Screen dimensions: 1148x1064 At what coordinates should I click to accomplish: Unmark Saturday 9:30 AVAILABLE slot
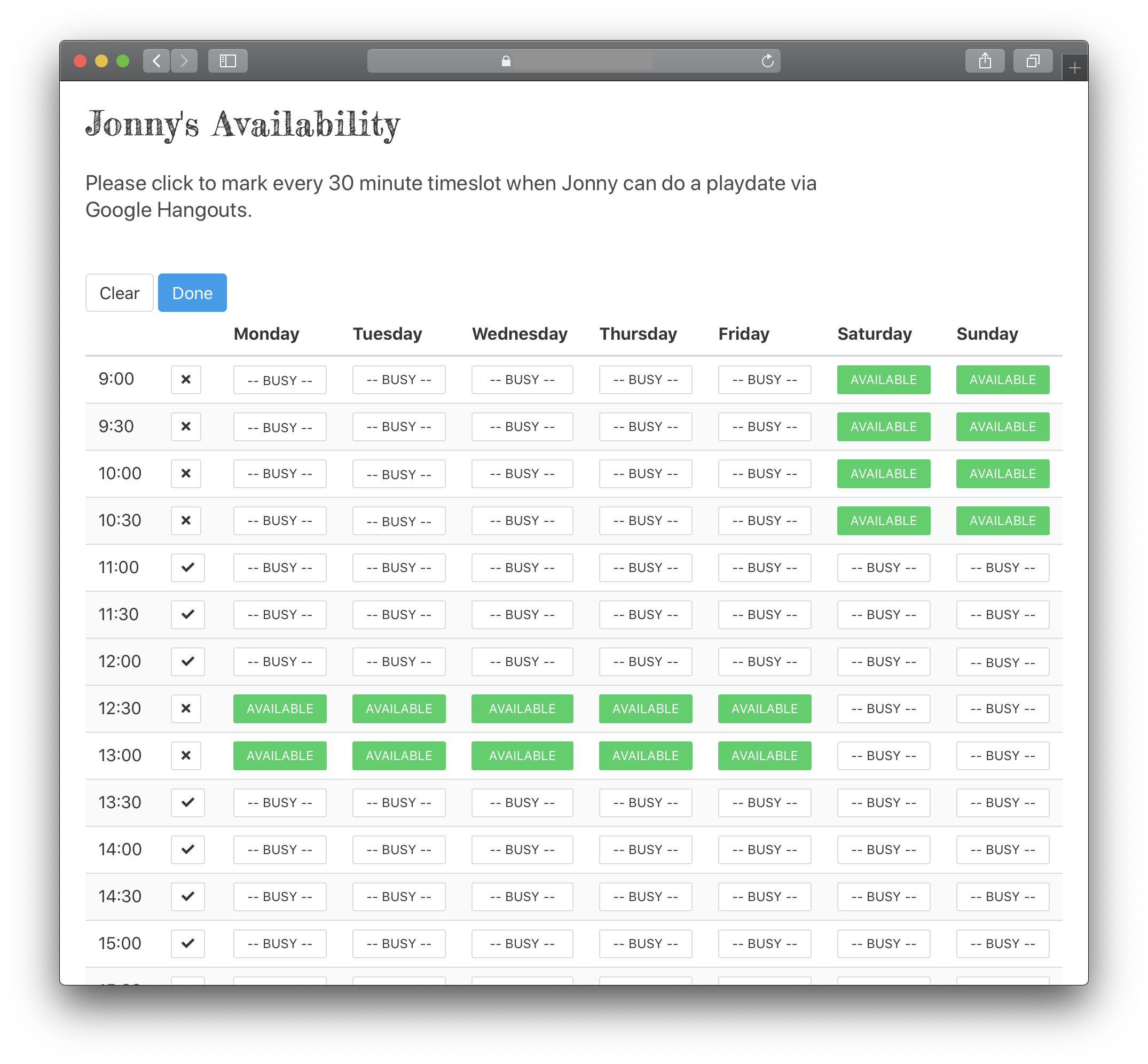883,427
